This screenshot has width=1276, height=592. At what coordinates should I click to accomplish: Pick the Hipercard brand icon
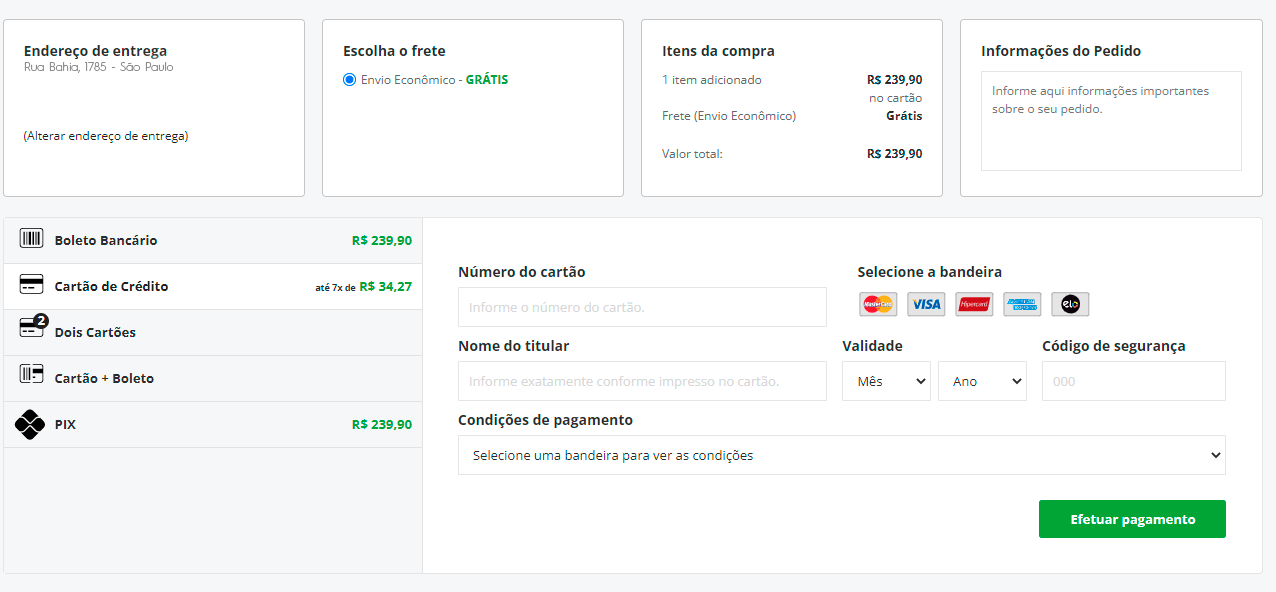click(x=974, y=304)
